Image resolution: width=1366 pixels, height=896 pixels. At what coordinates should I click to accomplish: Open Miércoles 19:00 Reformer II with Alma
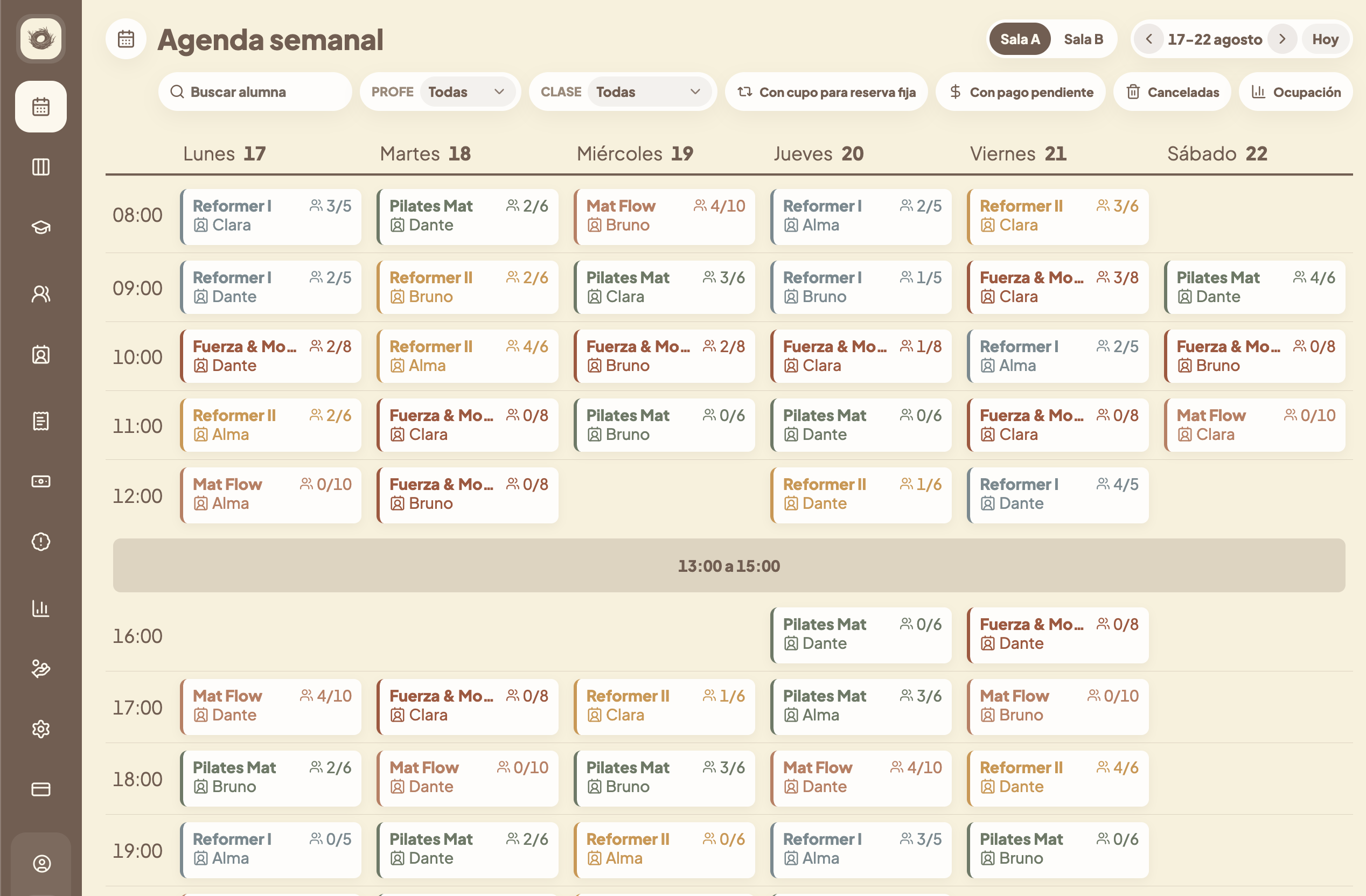[x=665, y=850]
